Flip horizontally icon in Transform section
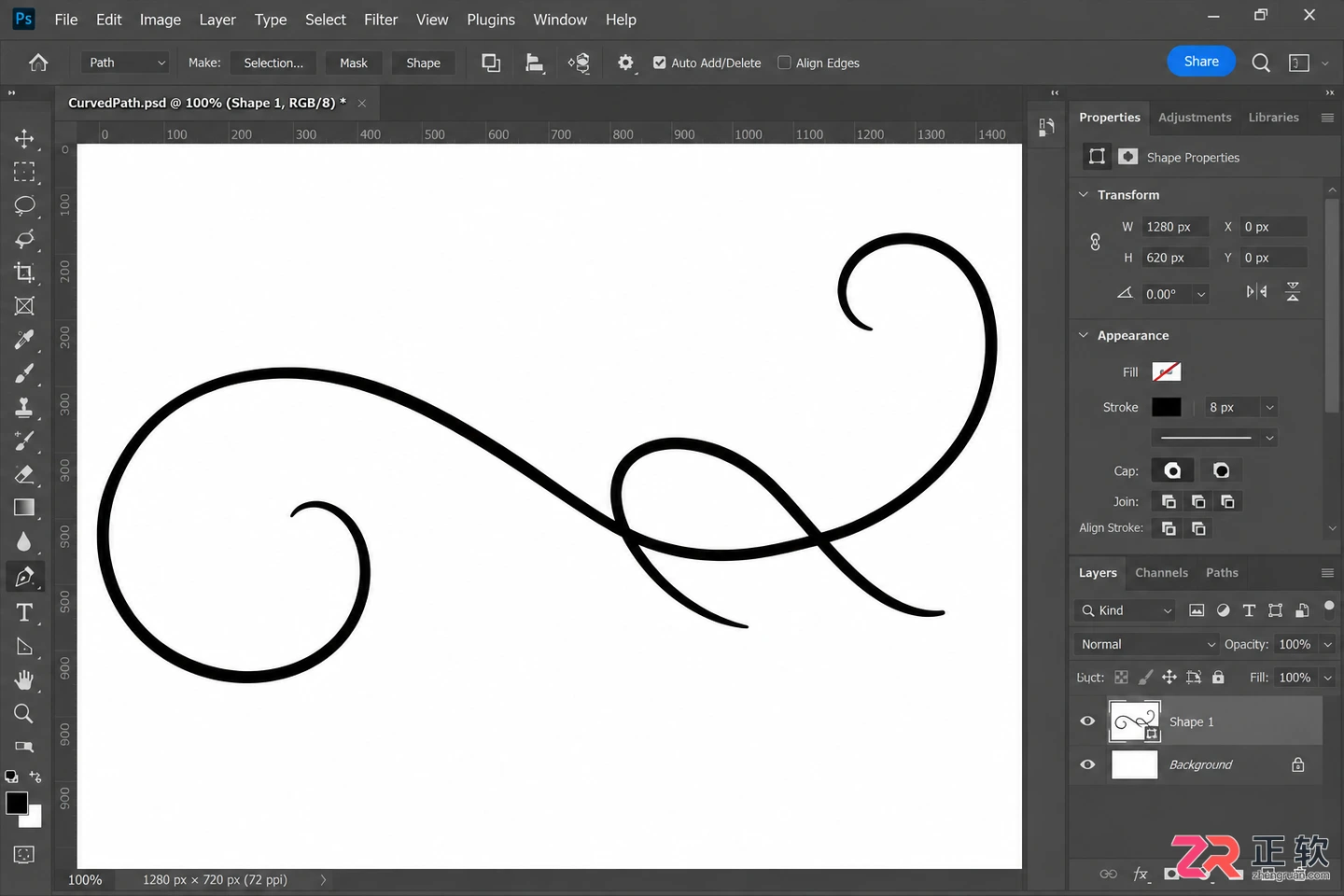The height and width of the screenshot is (896, 1344). (x=1256, y=292)
